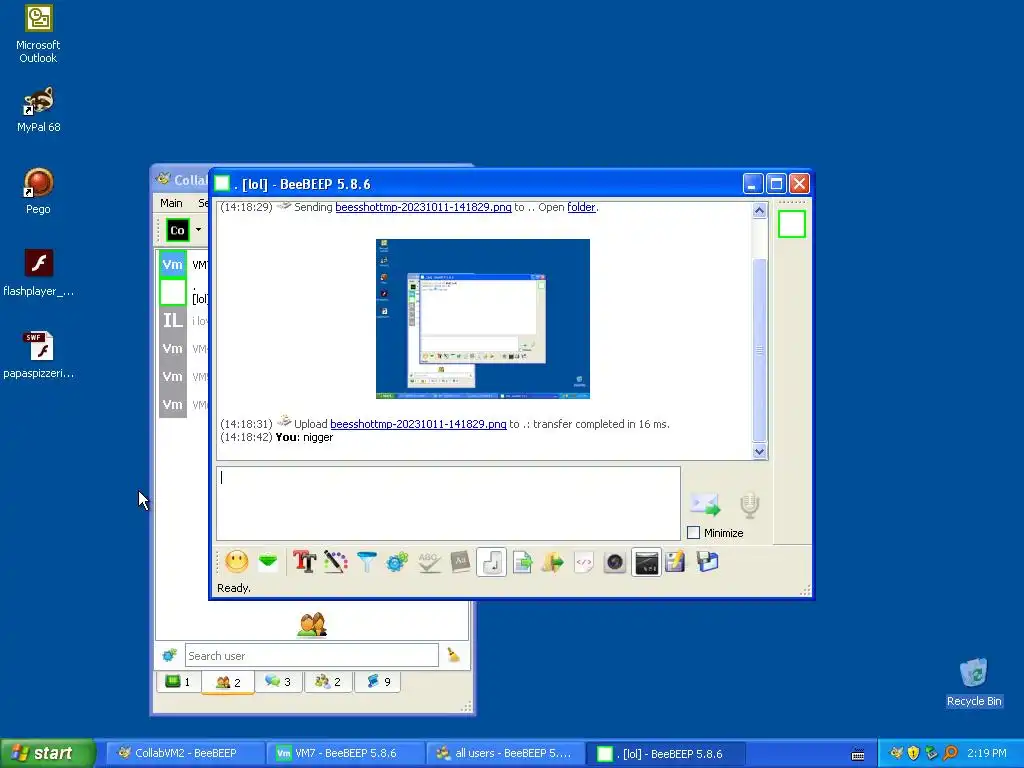Focus the chat message input box

point(448,504)
